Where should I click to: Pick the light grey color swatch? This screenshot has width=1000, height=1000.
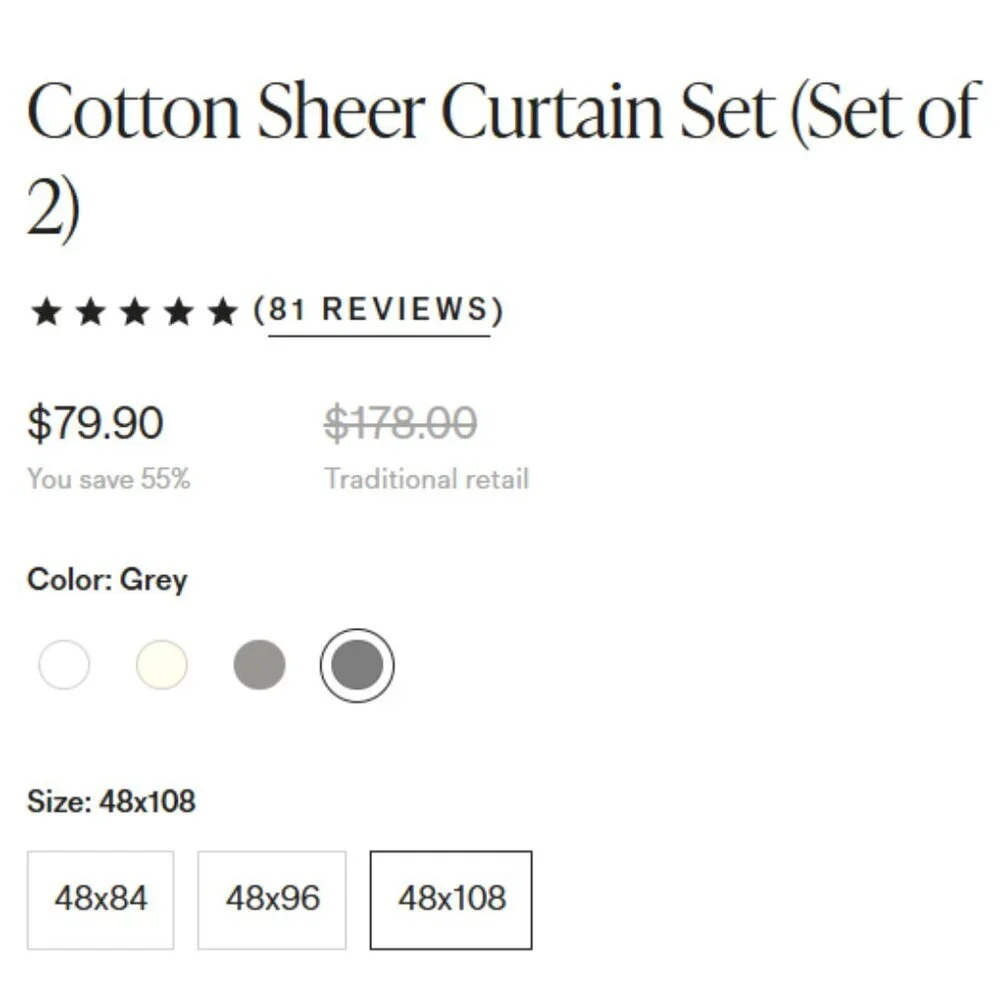coord(260,664)
